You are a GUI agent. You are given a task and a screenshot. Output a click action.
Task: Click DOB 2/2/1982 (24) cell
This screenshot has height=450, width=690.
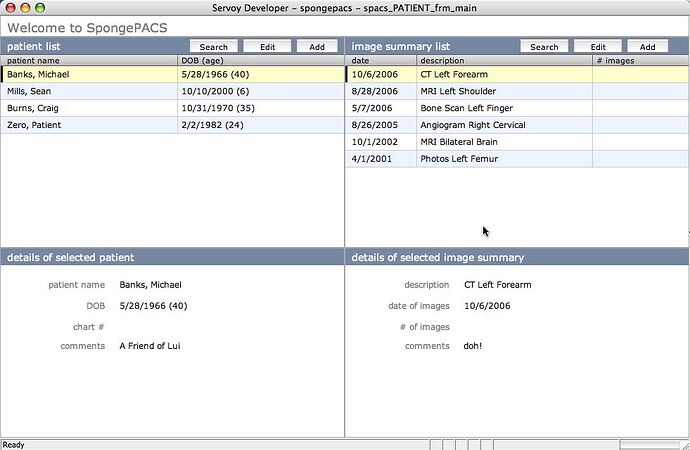click(x=261, y=125)
